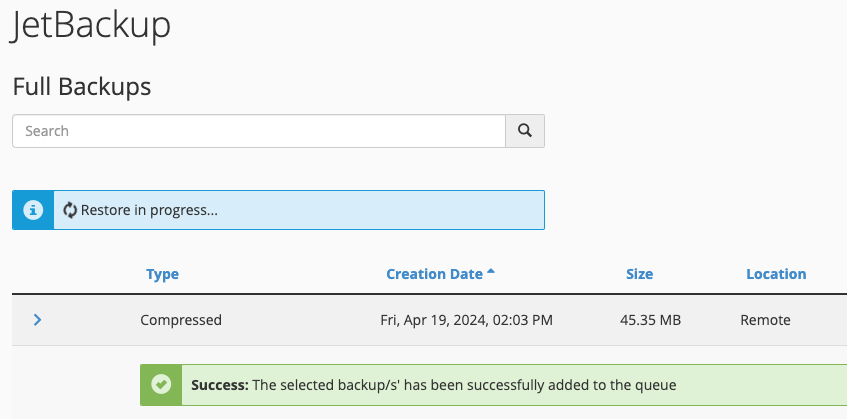Click the Full Backups heading

coord(82,86)
